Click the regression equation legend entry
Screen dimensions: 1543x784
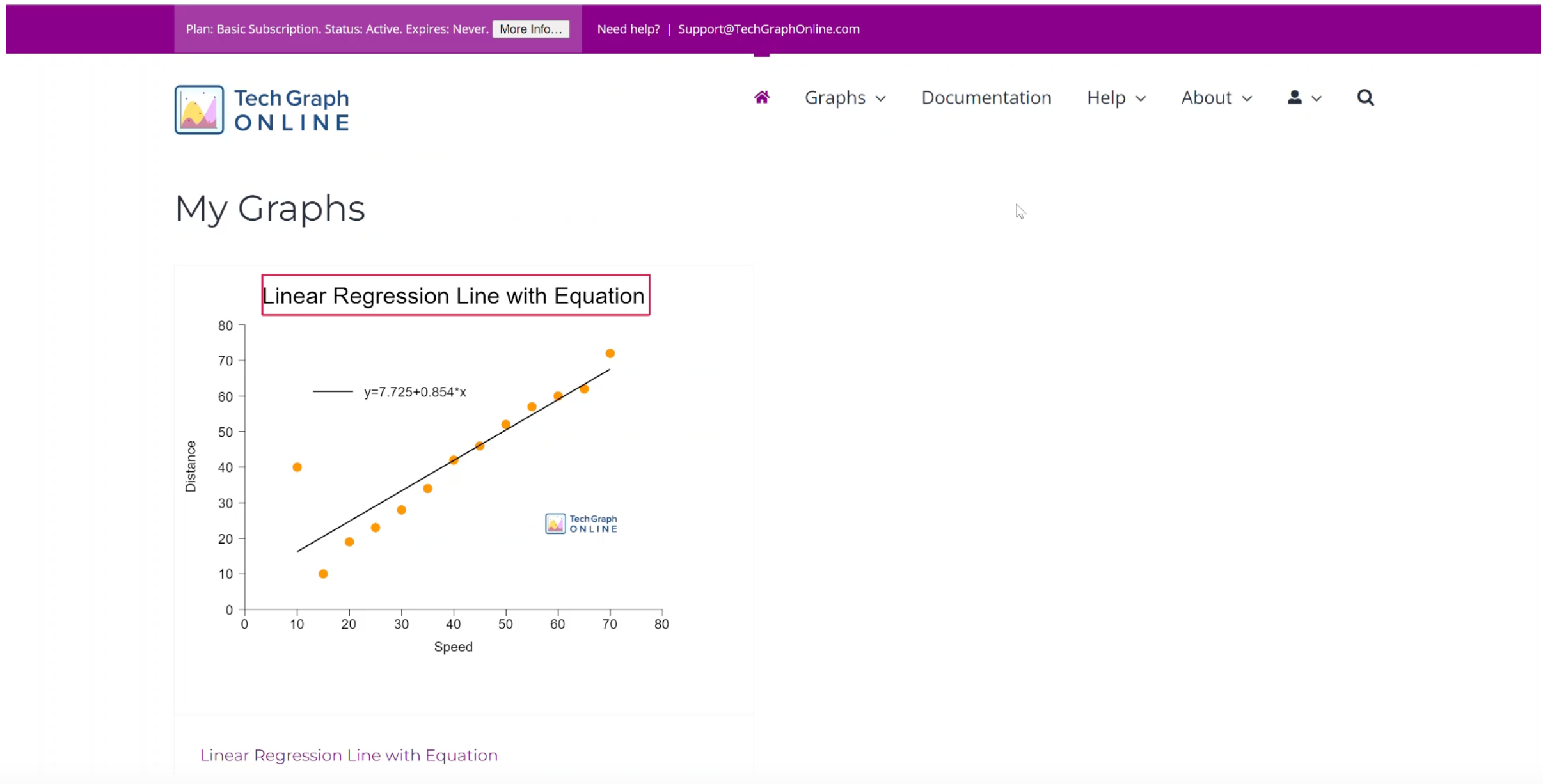pos(415,392)
